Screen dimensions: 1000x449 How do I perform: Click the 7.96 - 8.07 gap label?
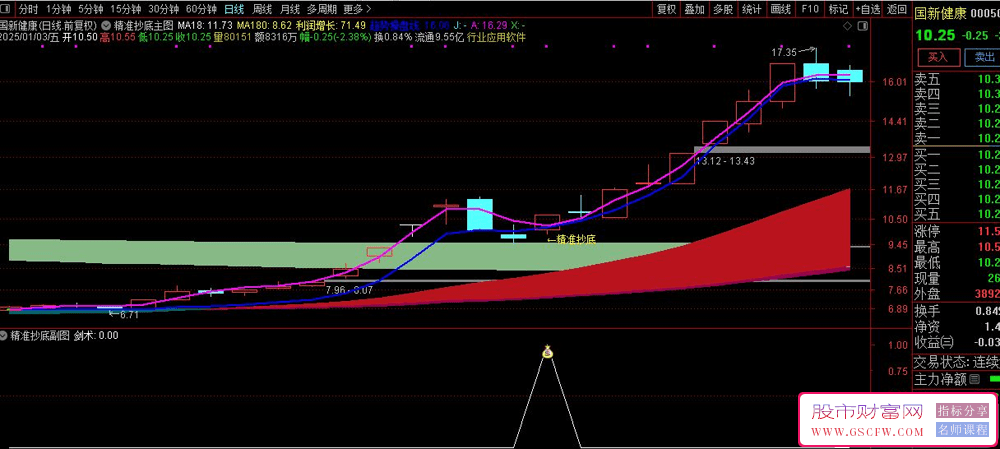pos(349,290)
